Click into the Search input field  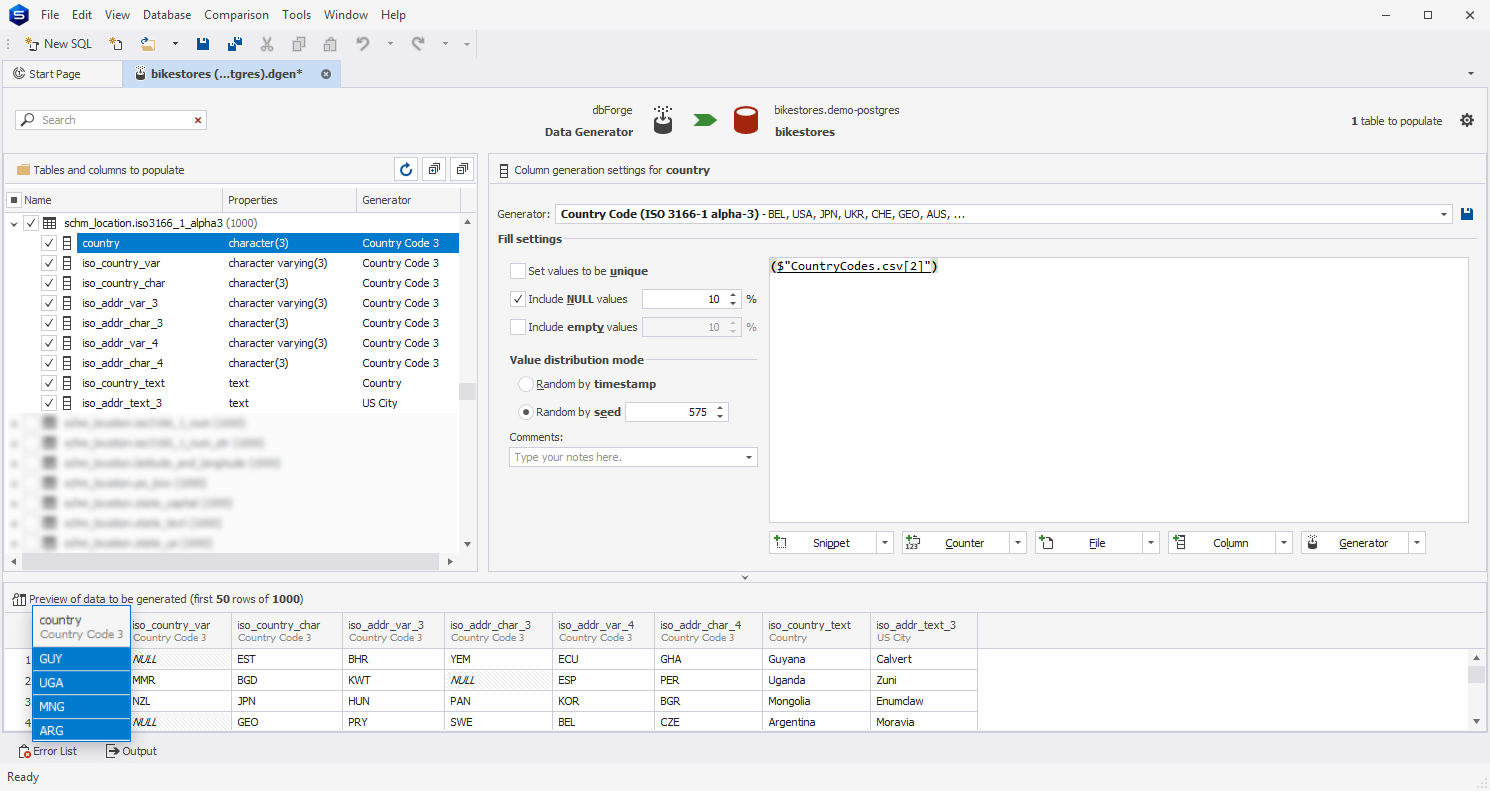click(110, 120)
